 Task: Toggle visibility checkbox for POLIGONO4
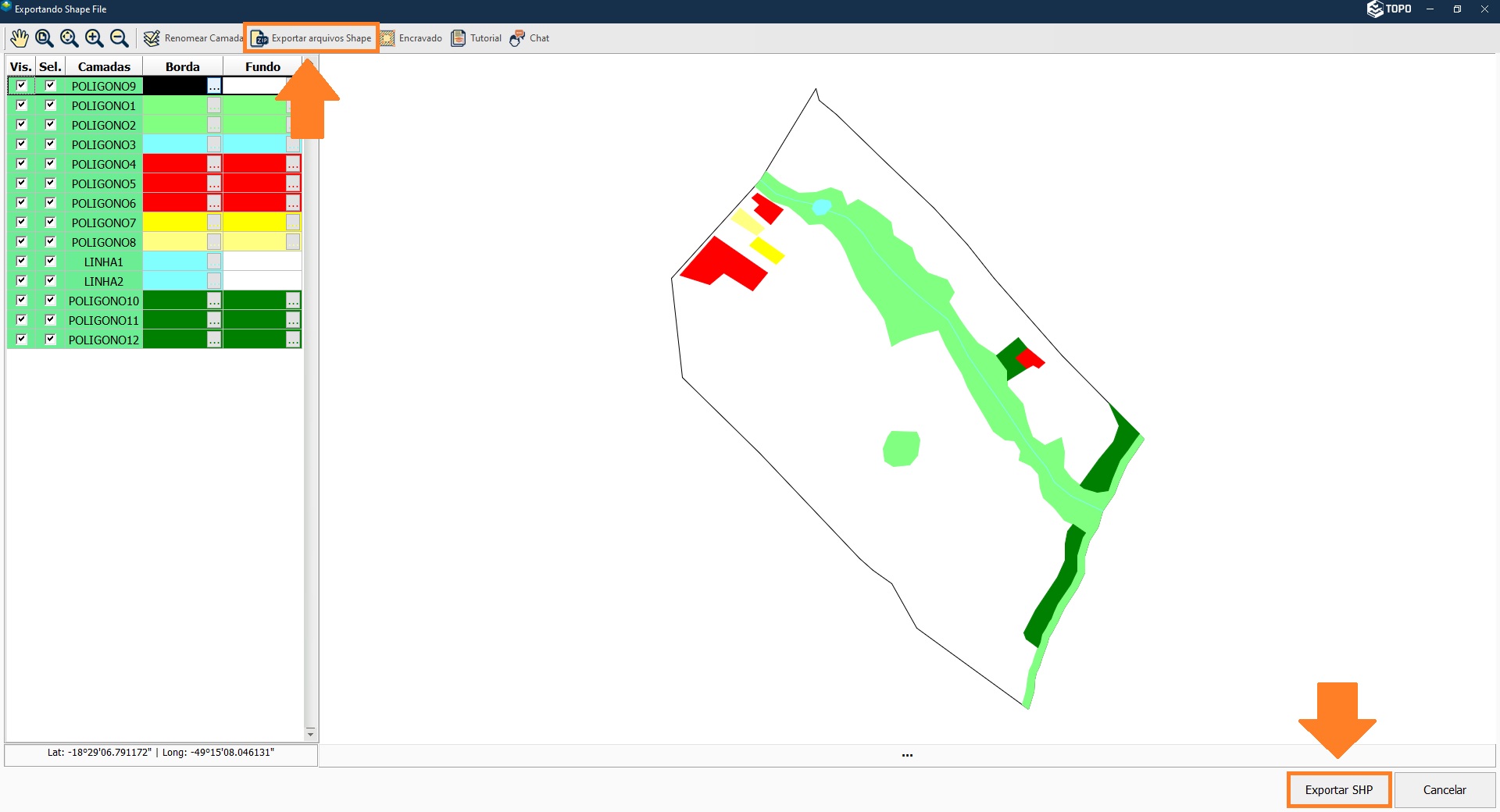point(21,164)
